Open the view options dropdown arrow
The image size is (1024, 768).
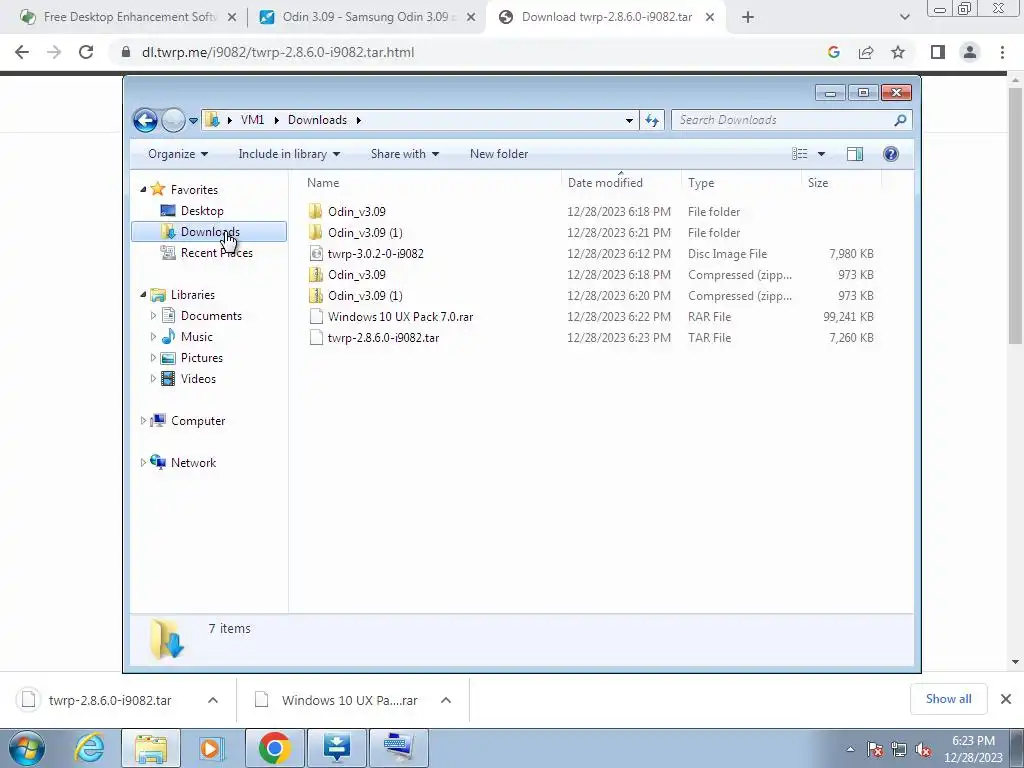pyautogui.click(x=822, y=154)
